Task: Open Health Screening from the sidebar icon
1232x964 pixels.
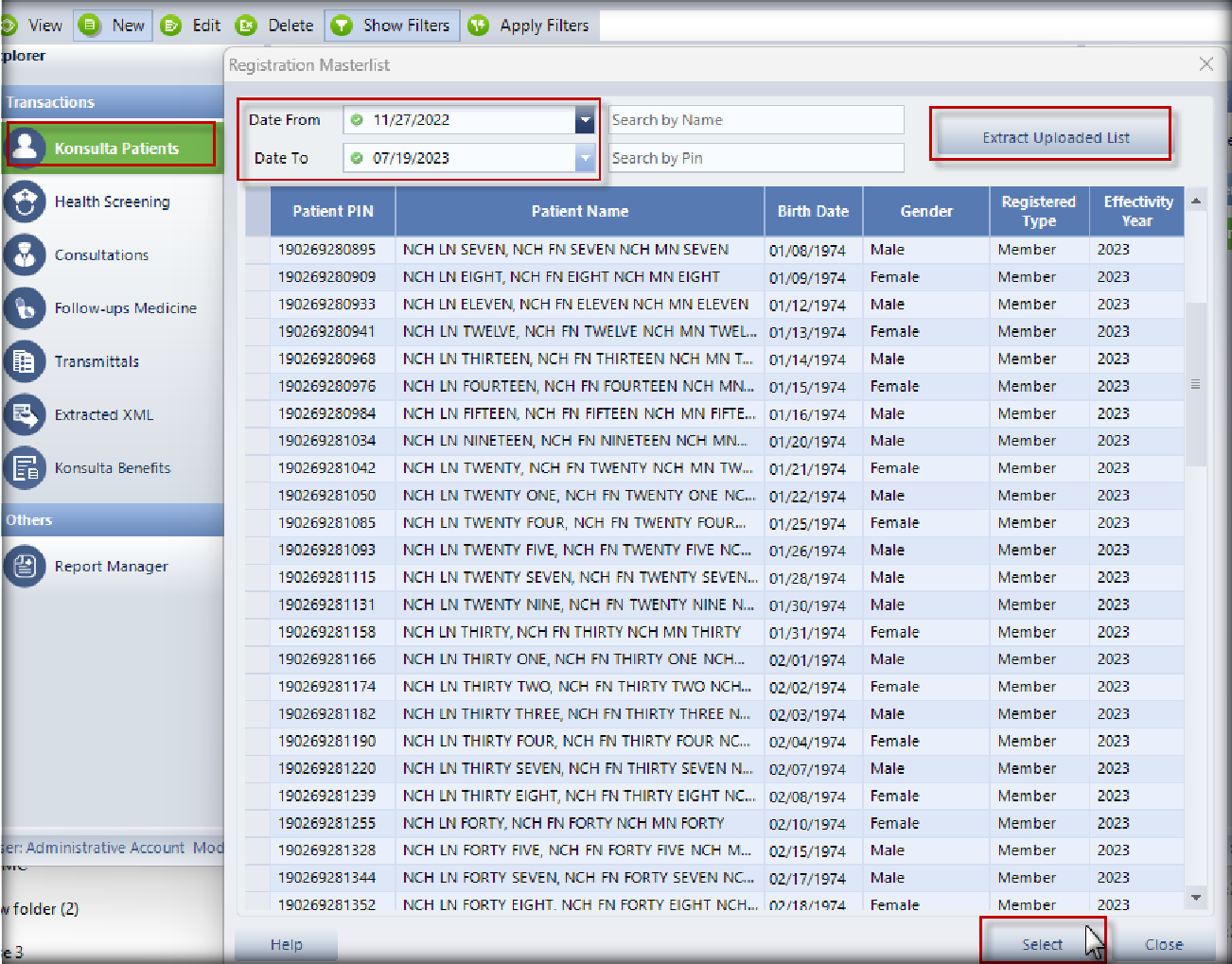Action: click(26, 202)
